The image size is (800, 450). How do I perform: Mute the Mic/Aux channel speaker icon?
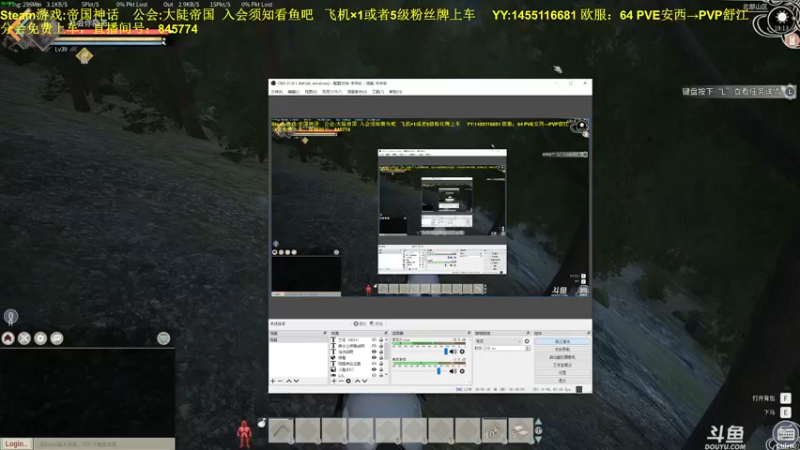[x=453, y=352]
